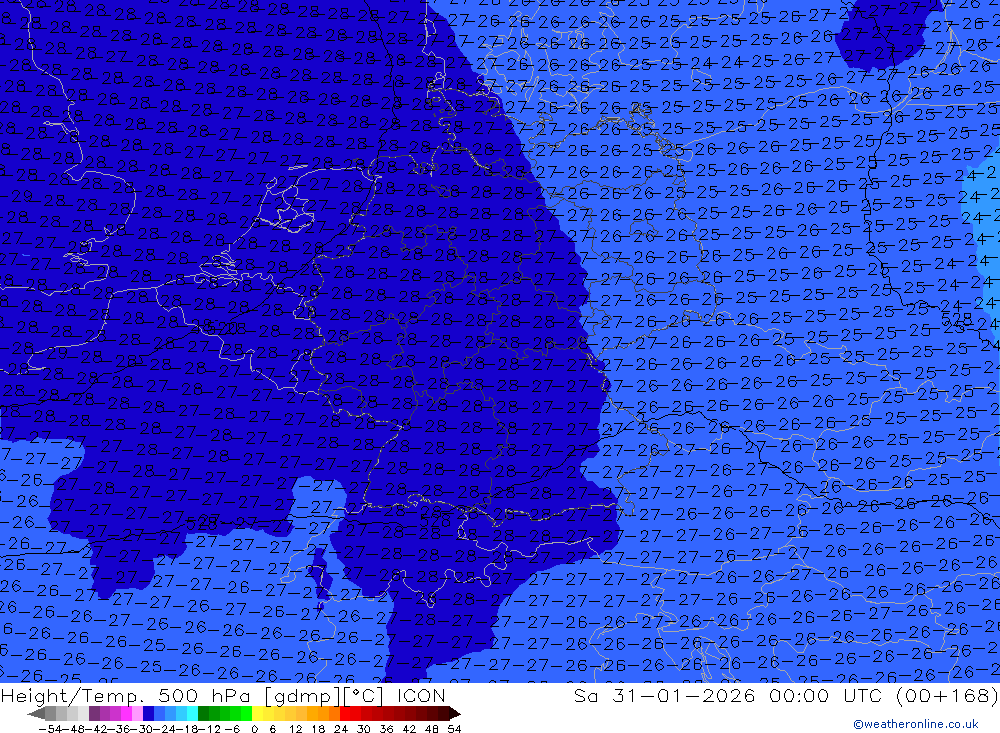Image resolution: width=1000 pixels, height=733 pixels.
Task: Click the 'Sa 31-01-2026 00:00 UTC' date label
Action: coord(728,695)
